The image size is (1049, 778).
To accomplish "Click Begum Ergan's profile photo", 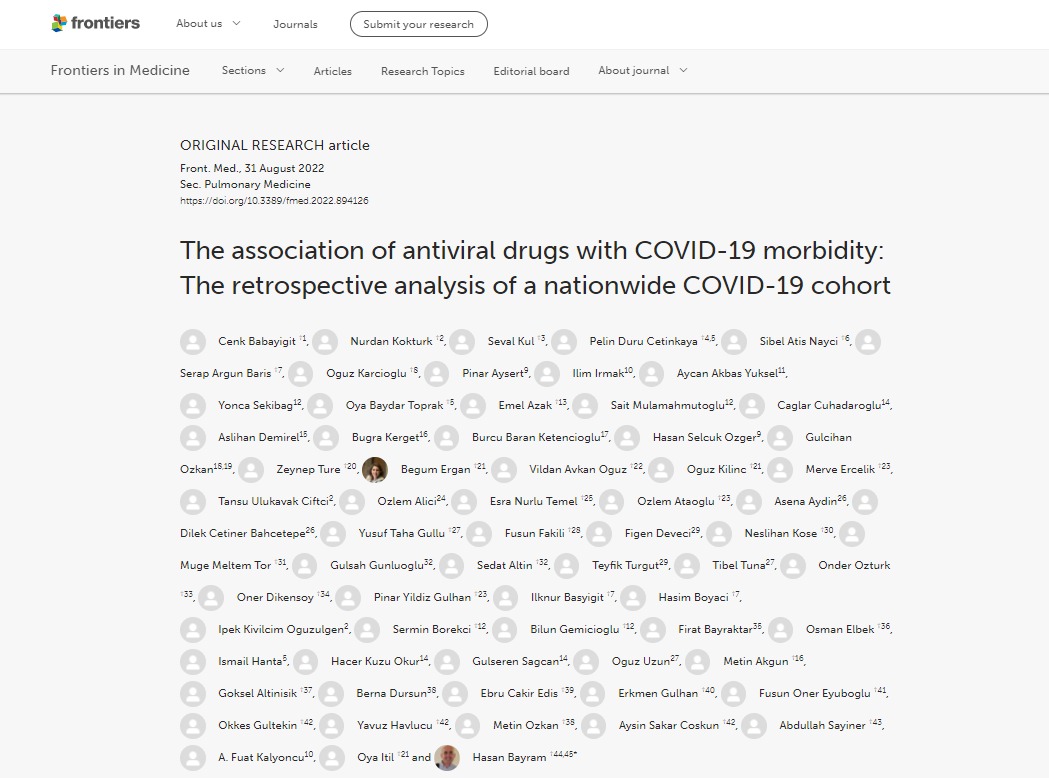I will pos(375,469).
